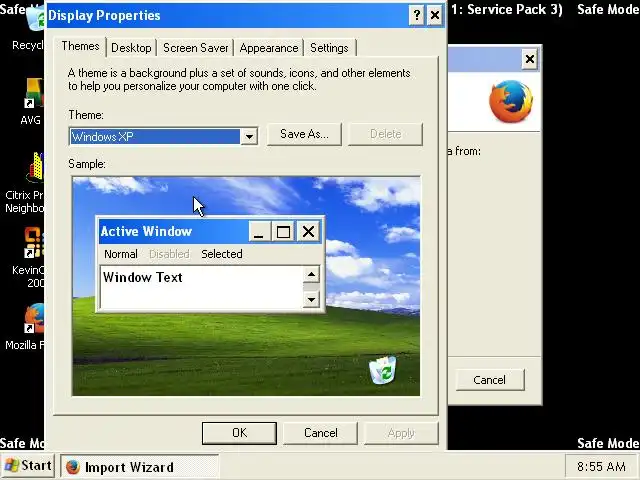Open the Start menu
The image size is (640, 480).
(28, 466)
